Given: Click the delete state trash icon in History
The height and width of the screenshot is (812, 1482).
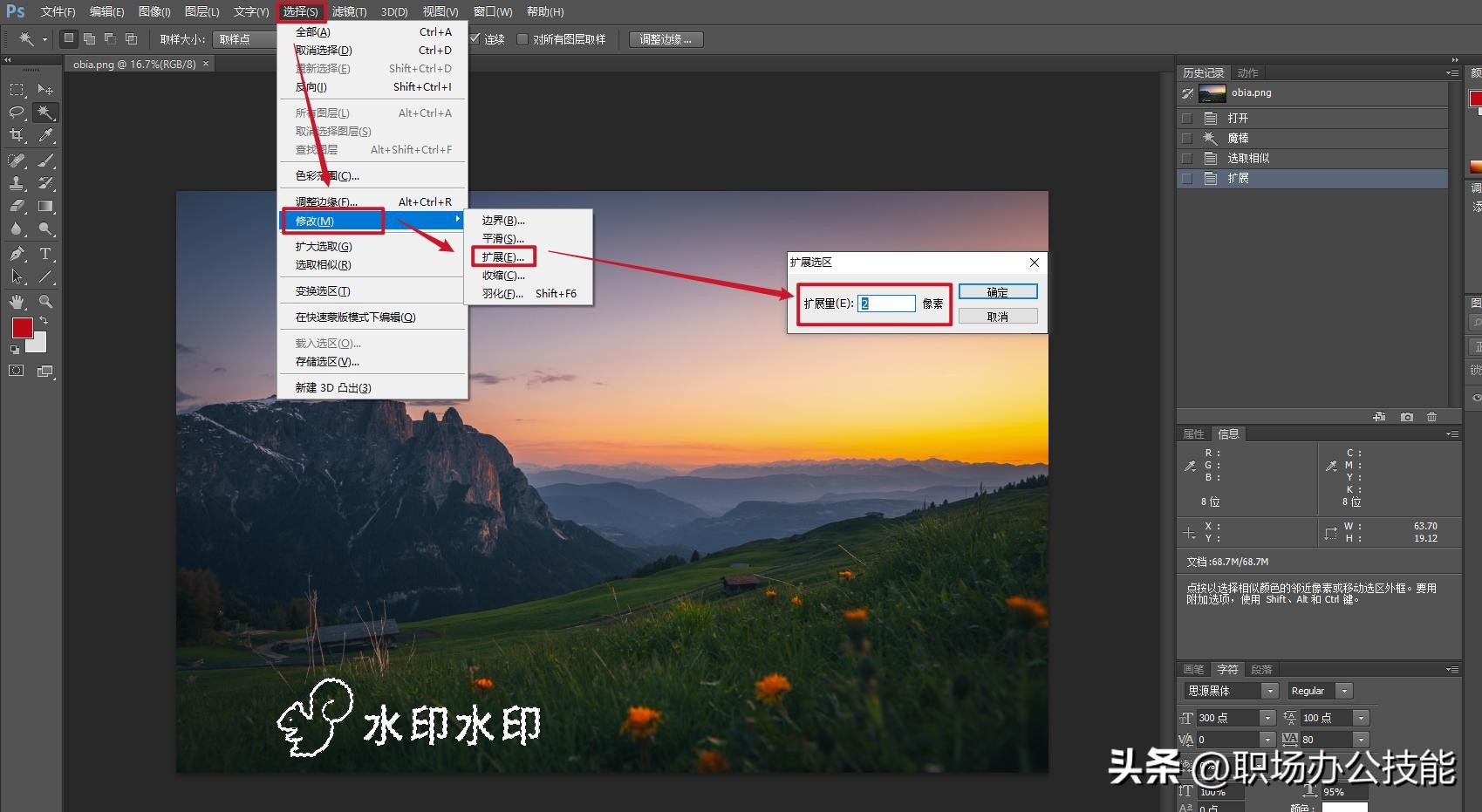Looking at the screenshot, I should [x=1431, y=417].
